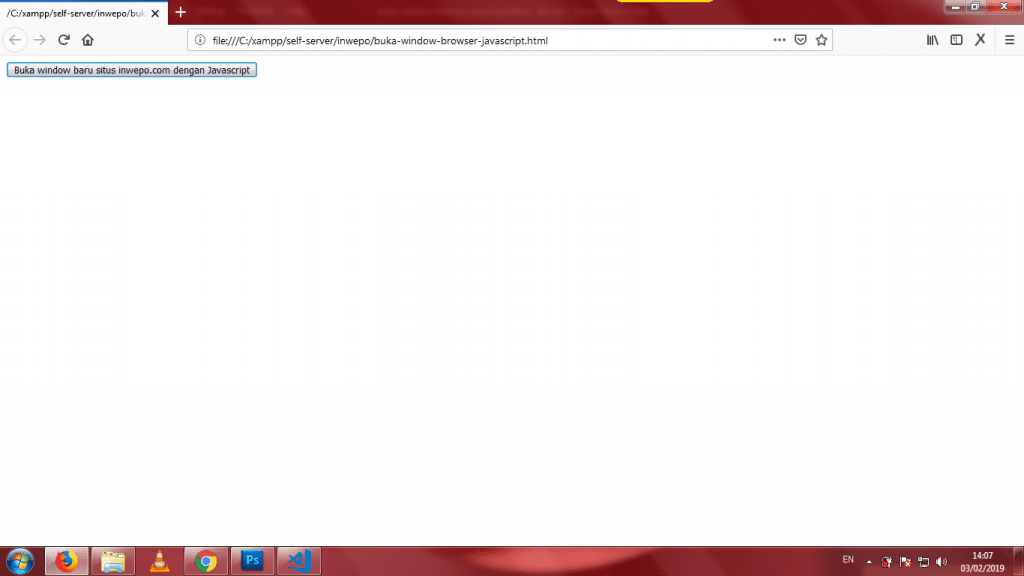The height and width of the screenshot is (576, 1024).
Task: Click the Show Desktop strip beside the clock
Action: pos(1019,561)
